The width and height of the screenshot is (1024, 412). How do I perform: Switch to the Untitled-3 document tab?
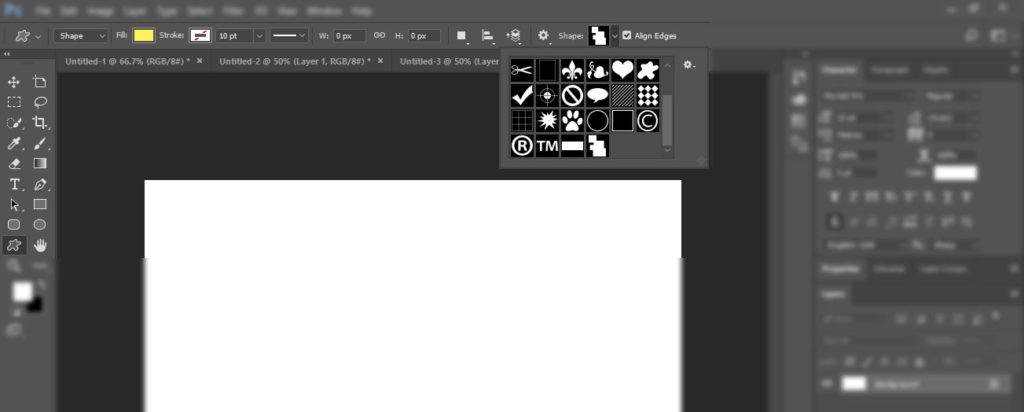[449, 61]
